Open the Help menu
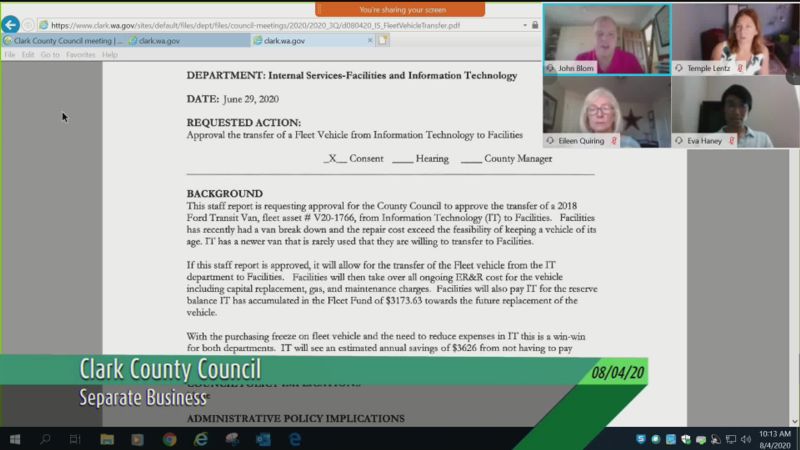 click(x=110, y=55)
